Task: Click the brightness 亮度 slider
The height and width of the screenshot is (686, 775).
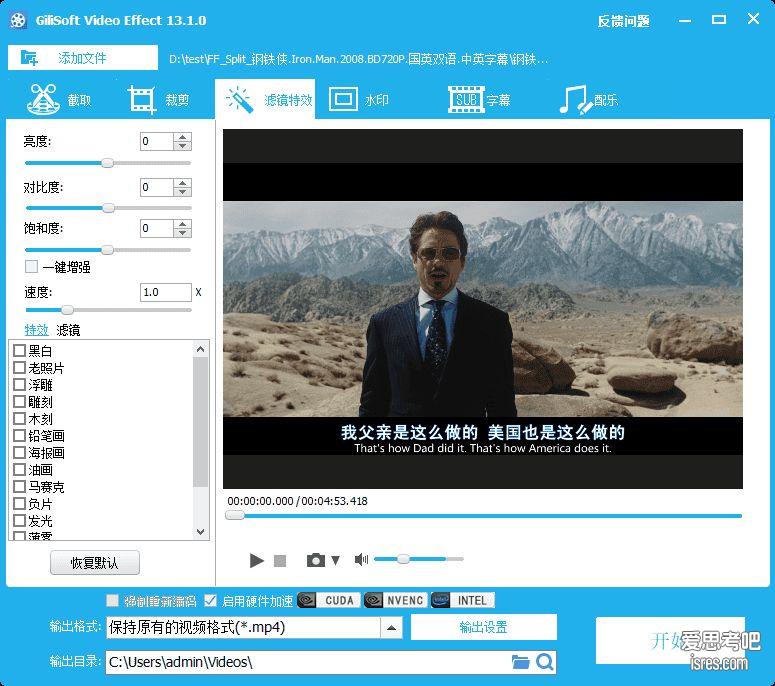Action: tap(108, 163)
